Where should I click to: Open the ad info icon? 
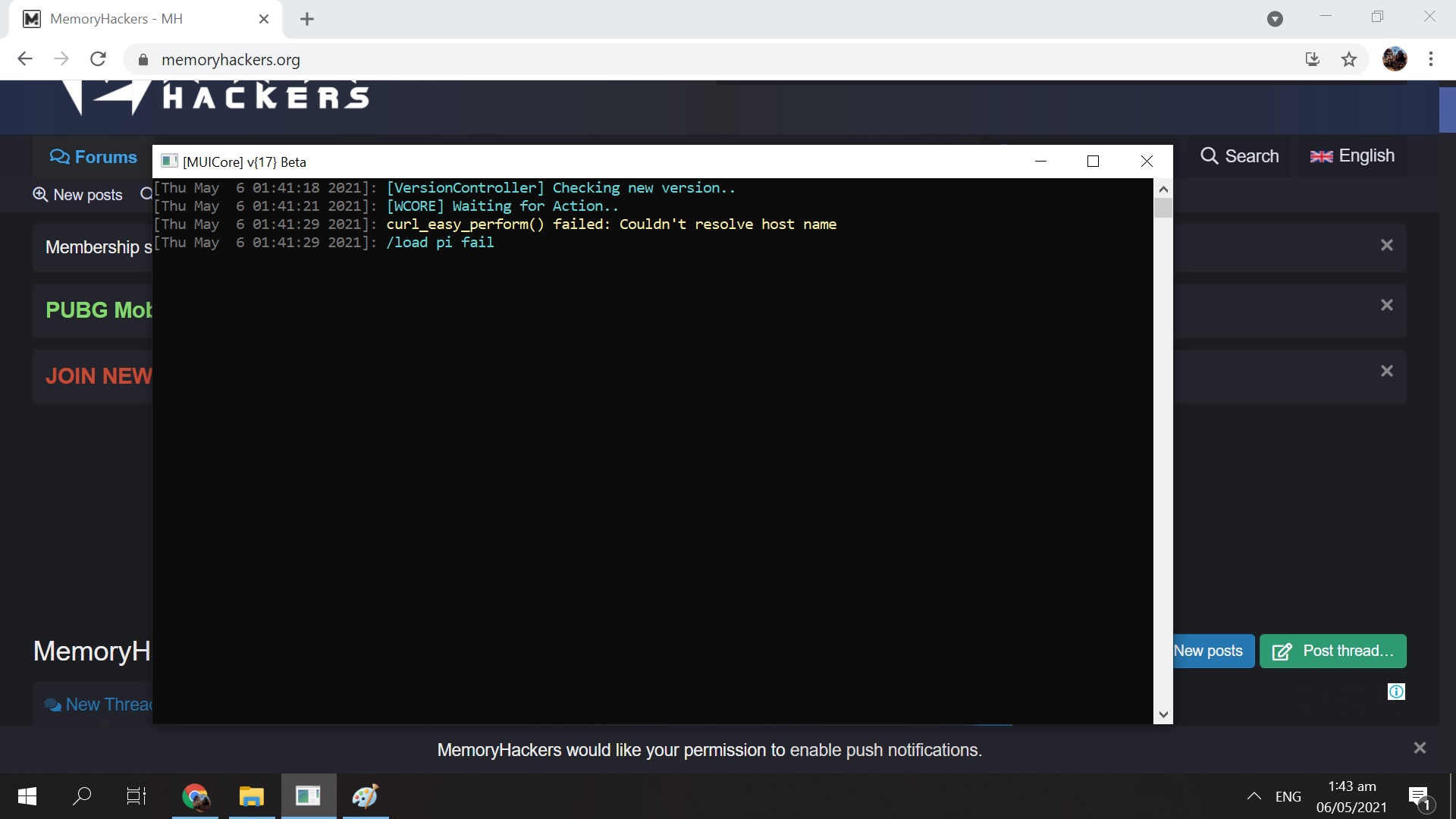click(x=1396, y=692)
